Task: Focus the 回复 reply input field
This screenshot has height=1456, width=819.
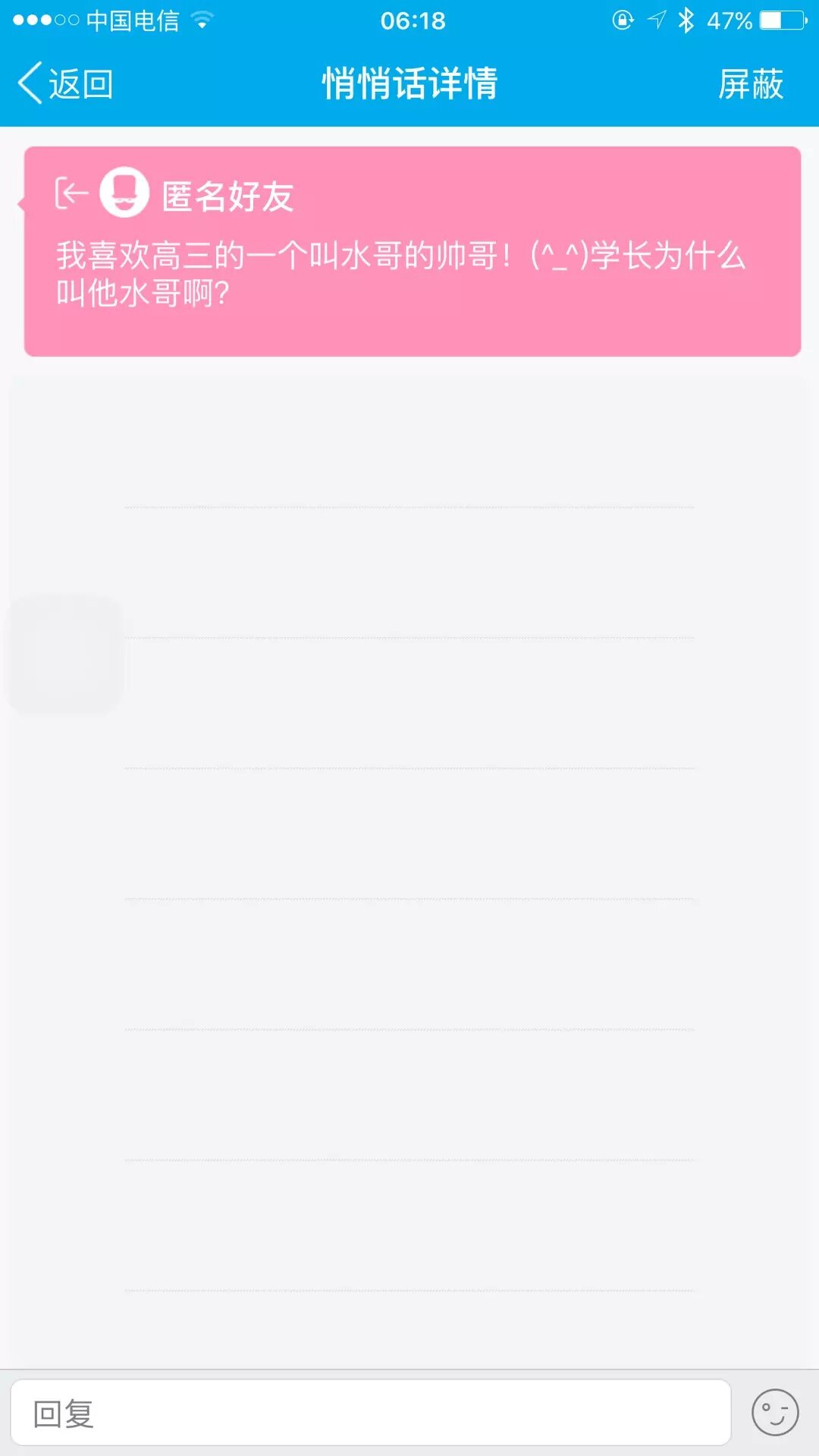Action: (370, 1413)
